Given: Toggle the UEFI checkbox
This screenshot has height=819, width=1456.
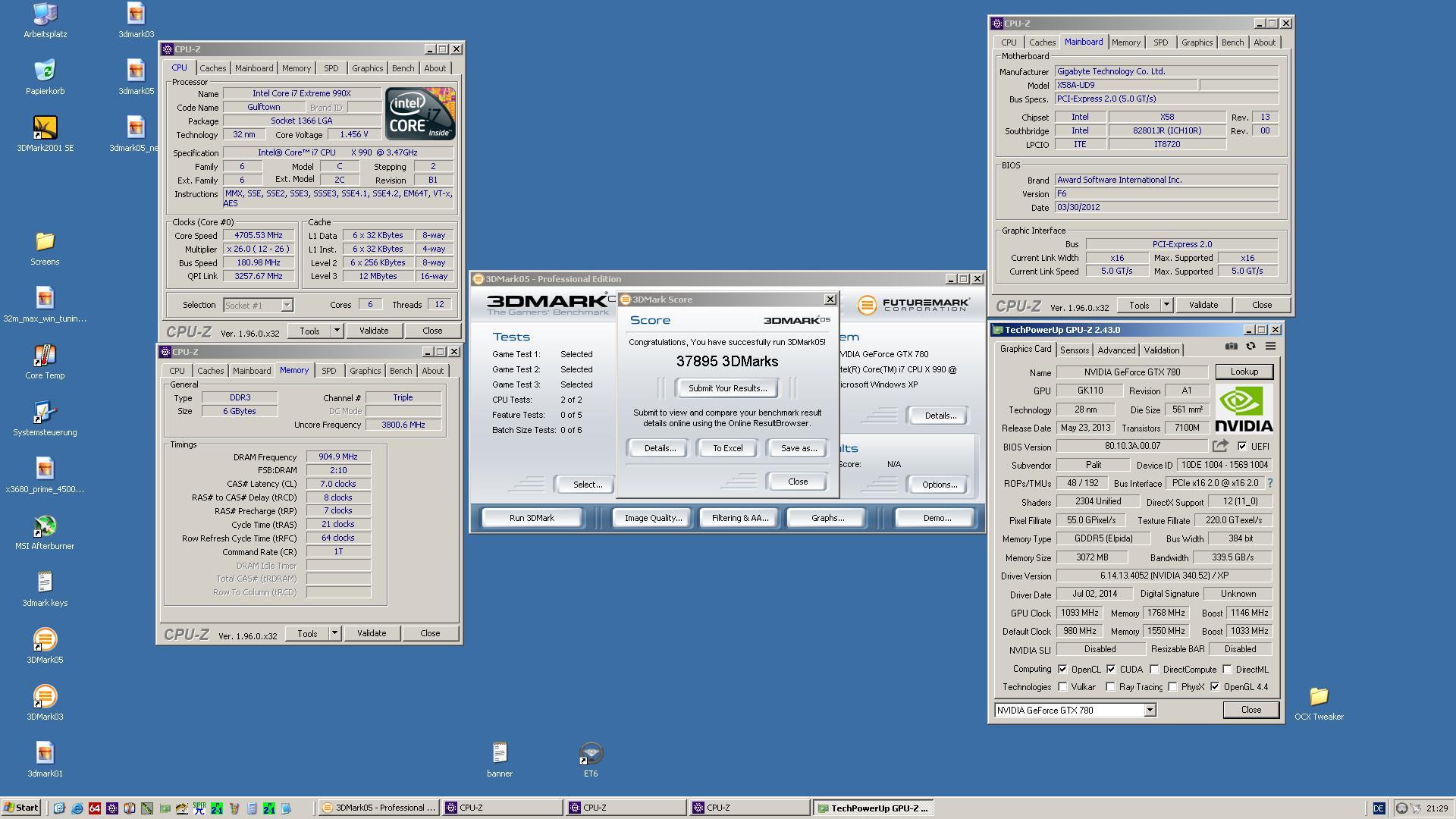Looking at the screenshot, I should click(1242, 446).
